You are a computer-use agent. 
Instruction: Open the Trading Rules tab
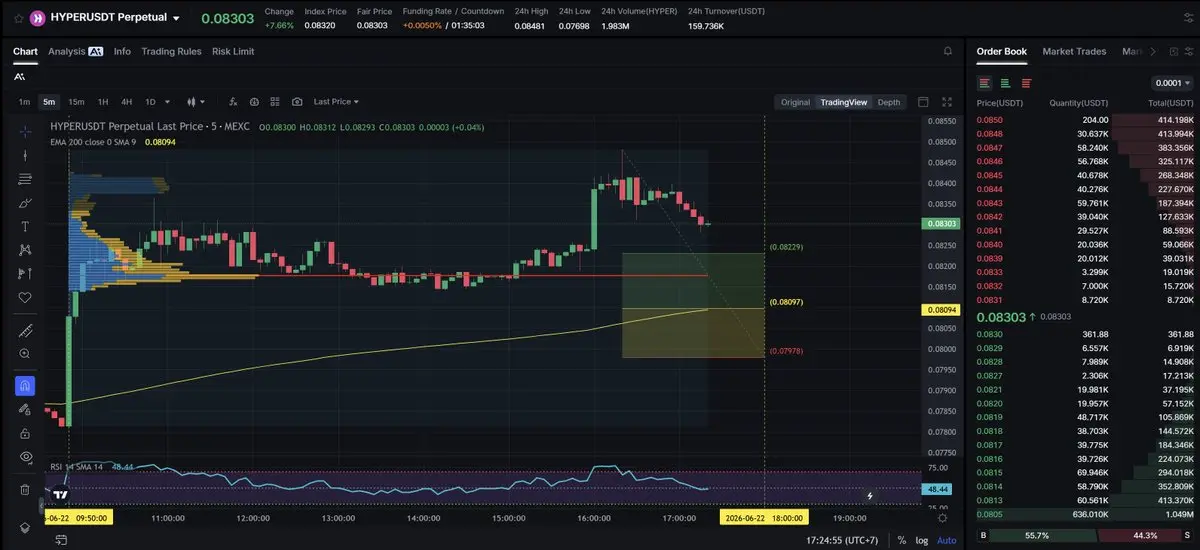click(171, 51)
